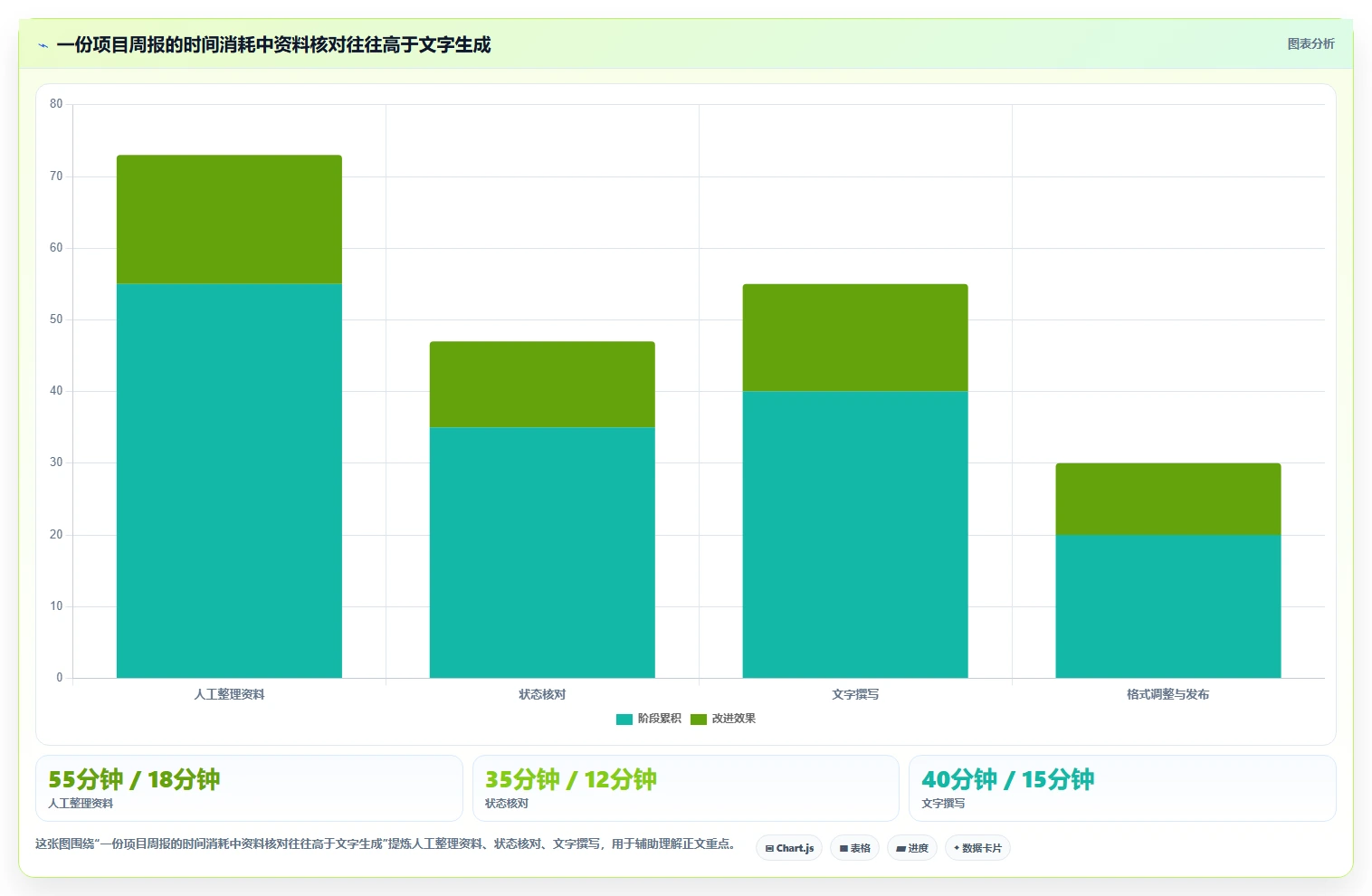1372x896 pixels.
Task: Click the teal 阶段累积 legend swatch
Action: point(624,720)
